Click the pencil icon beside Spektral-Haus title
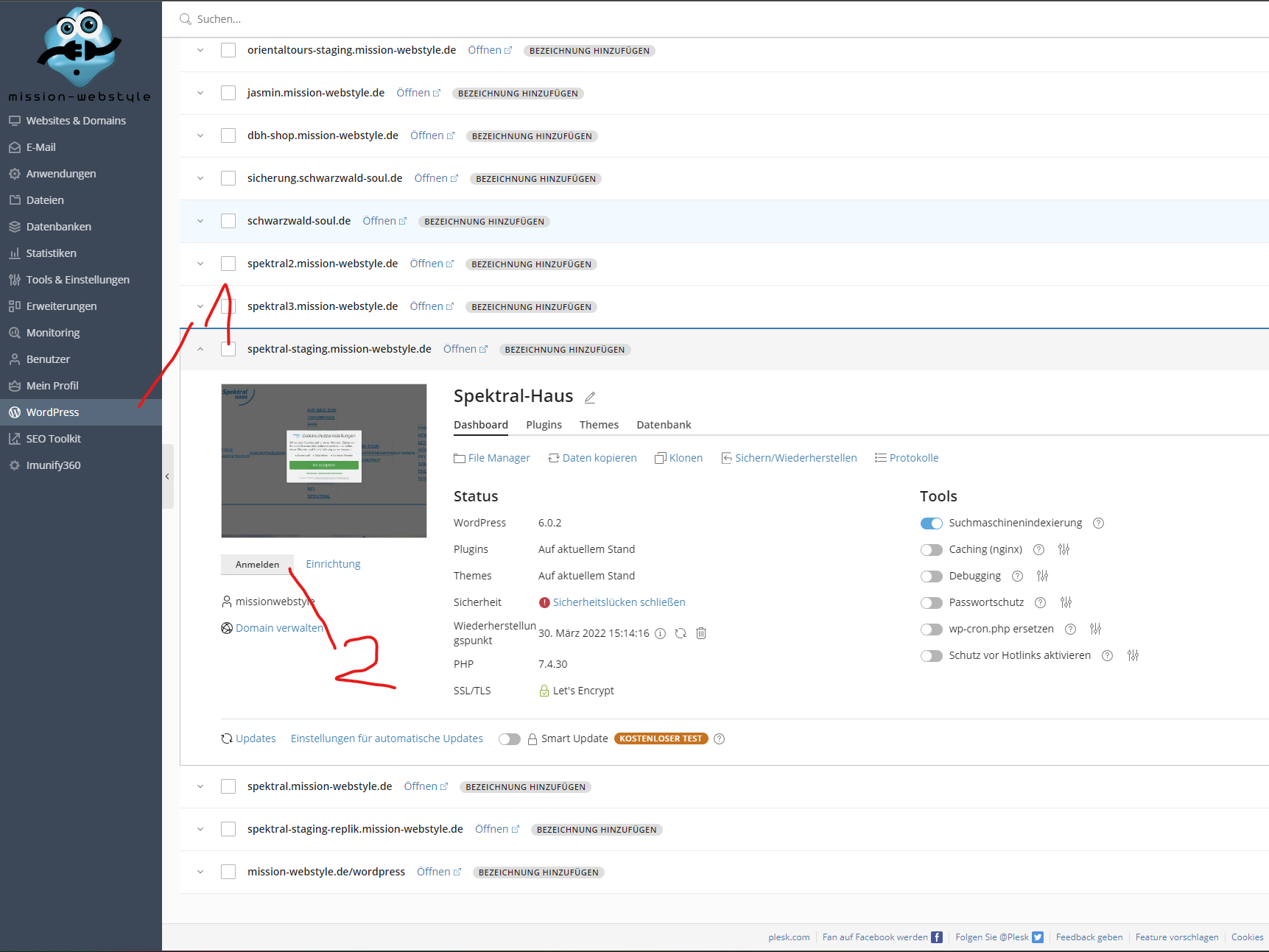The width and height of the screenshot is (1269, 952). [x=590, y=398]
